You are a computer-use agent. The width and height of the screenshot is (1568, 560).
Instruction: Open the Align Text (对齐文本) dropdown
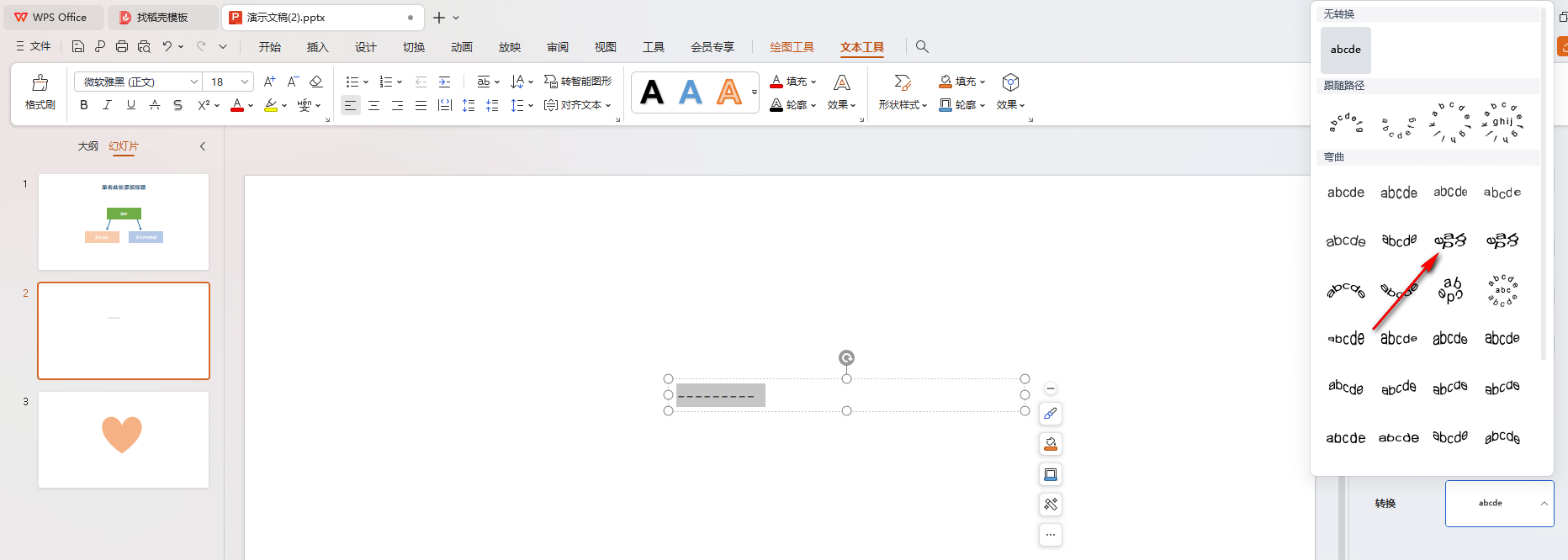point(578,105)
